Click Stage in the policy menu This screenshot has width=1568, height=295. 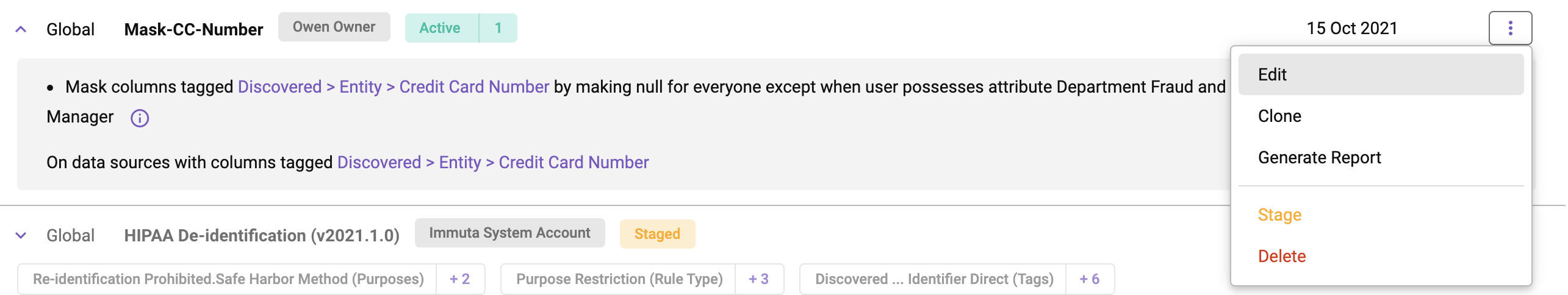point(1381,215)
